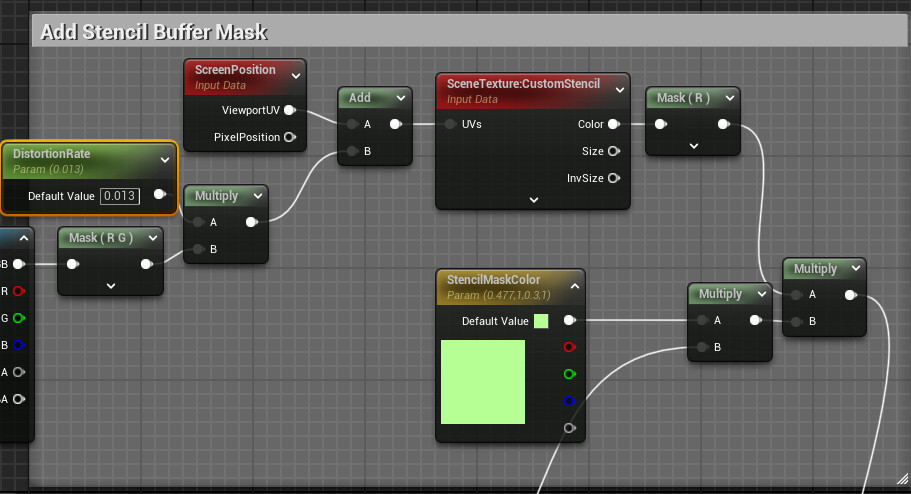Viewport: 911px width, 494px height.
Task: Open the Mask ( R ) header chevron
Action: pyautogui.click(x=730, y=98)
